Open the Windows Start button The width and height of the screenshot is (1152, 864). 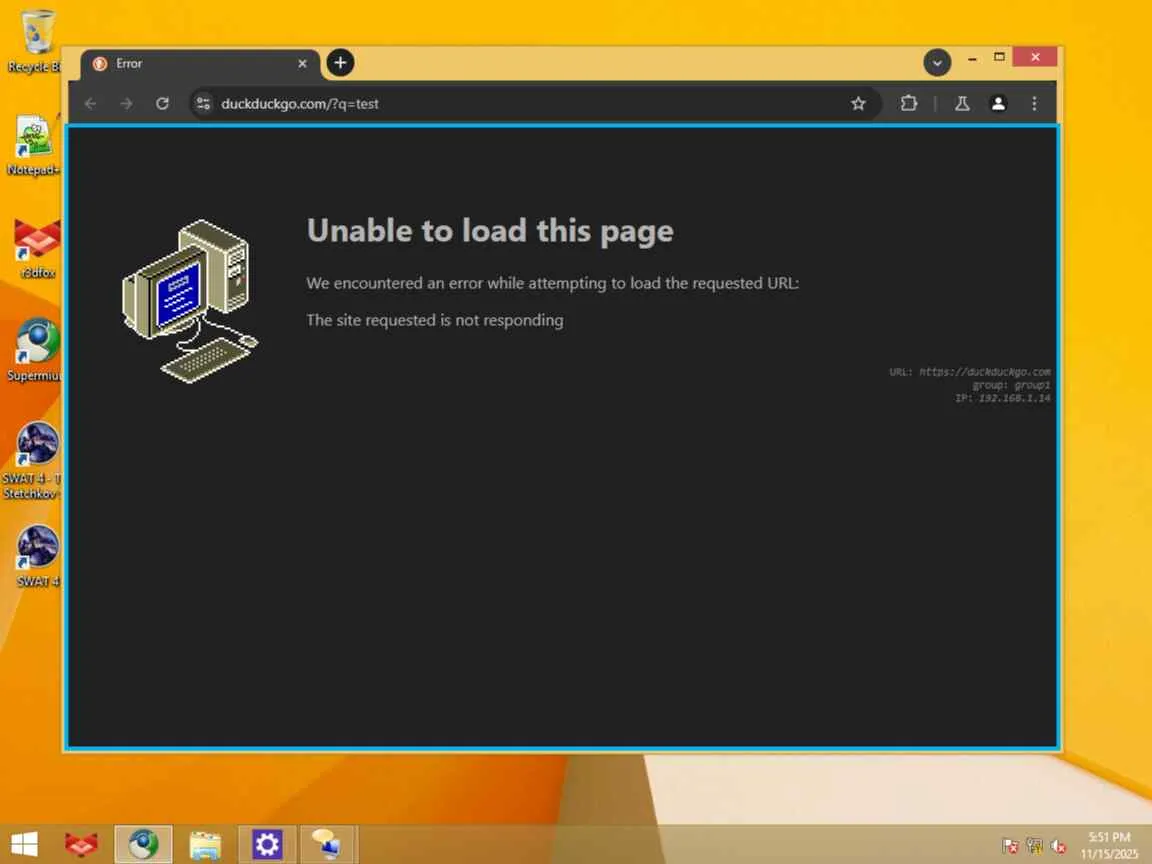pos(24,844)
